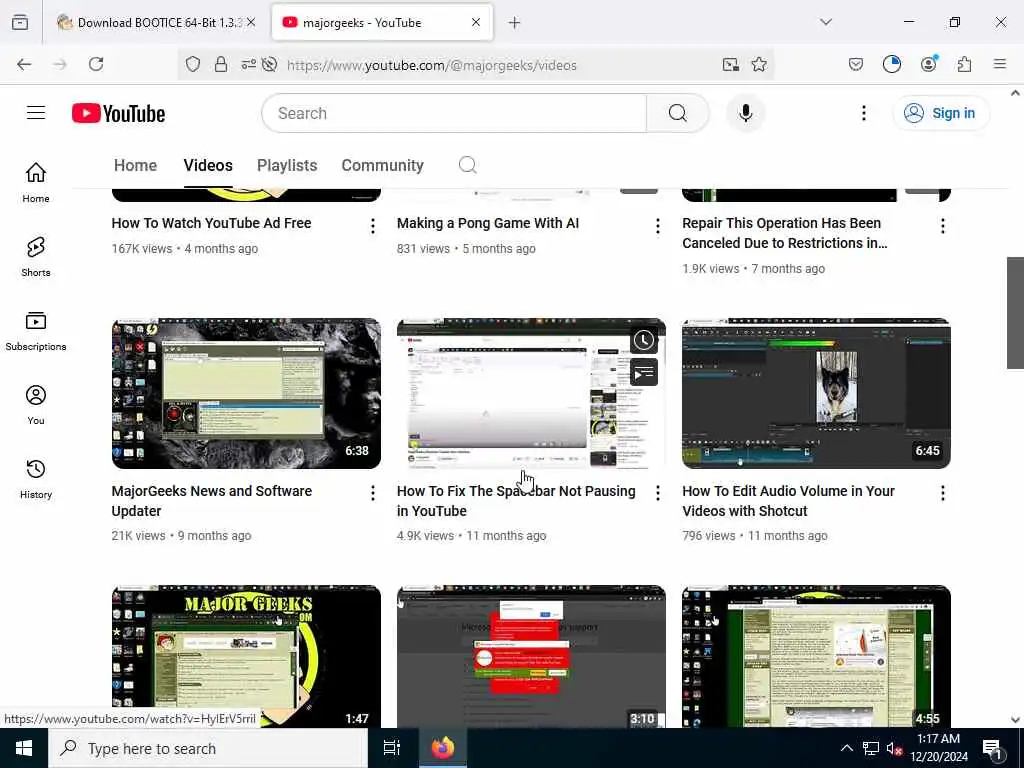Add Spacebar video to Watch later
The width and height of the screenshot is (1024, 768).
[x=644, y=340]
